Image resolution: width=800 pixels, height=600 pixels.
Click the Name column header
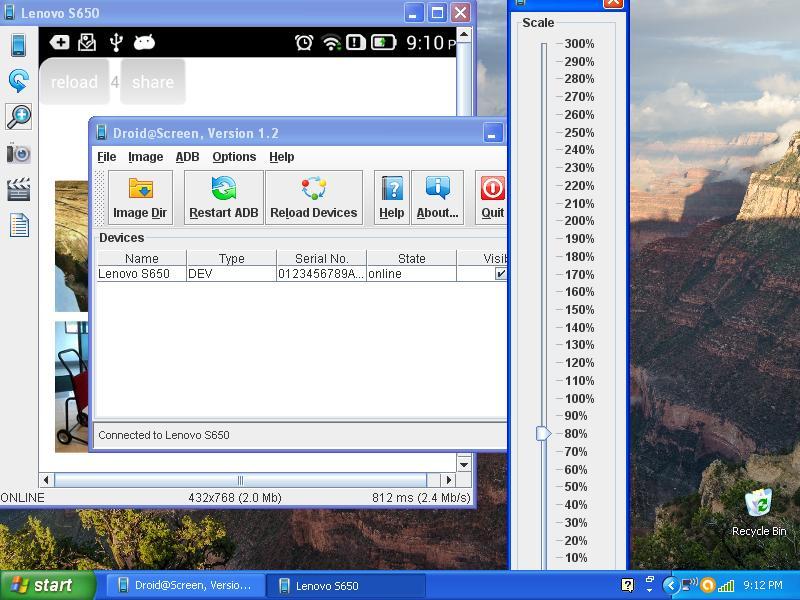coord(142,258)
